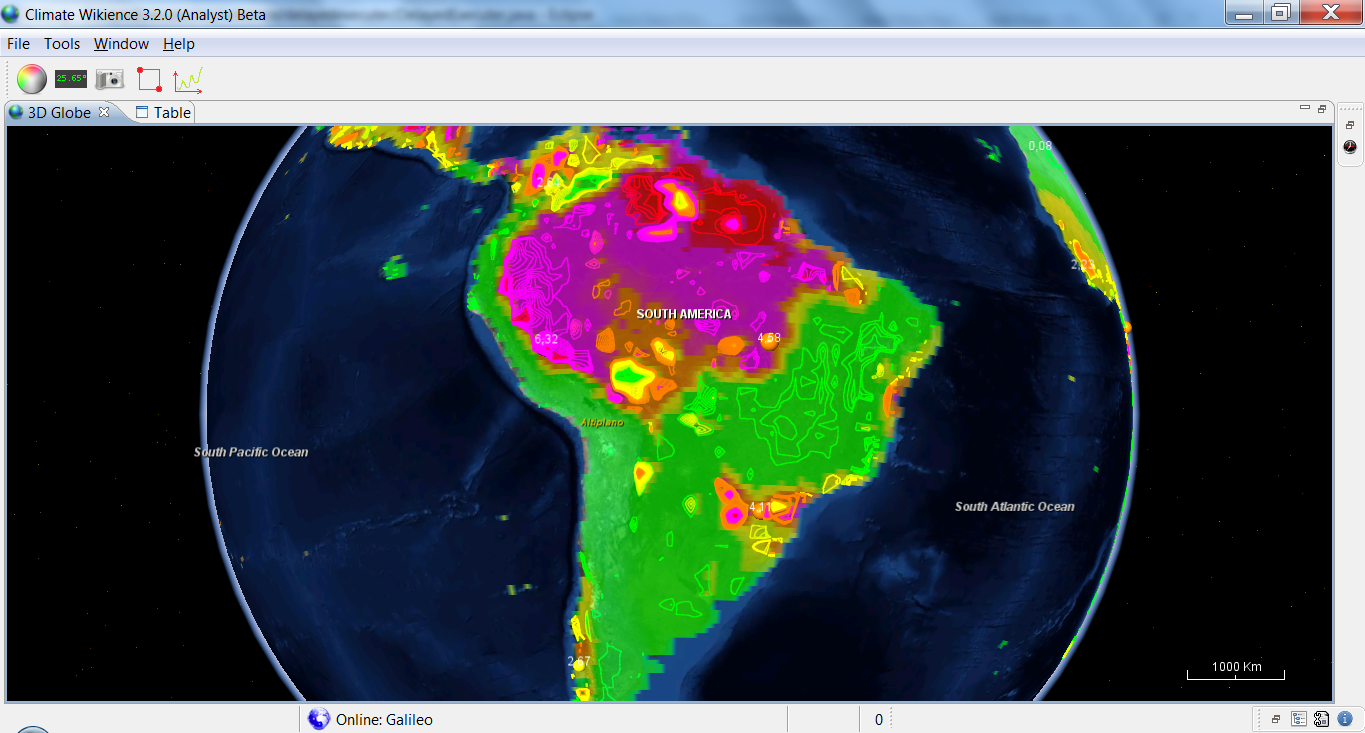Open the File menu
Screen dimensions: 1365x733
tap(18, 44)
